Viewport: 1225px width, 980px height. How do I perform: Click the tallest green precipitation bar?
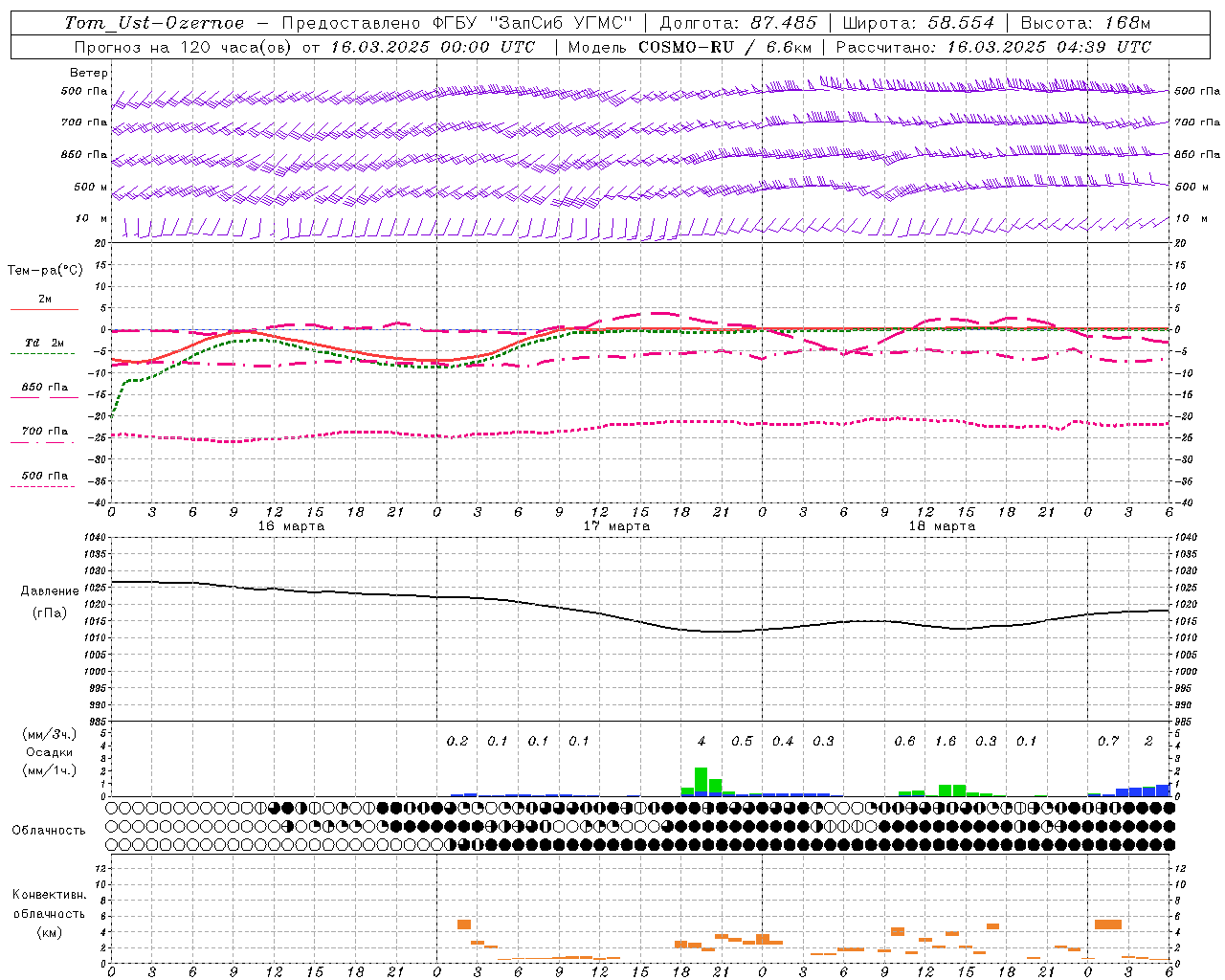click(x=702, y=780)
